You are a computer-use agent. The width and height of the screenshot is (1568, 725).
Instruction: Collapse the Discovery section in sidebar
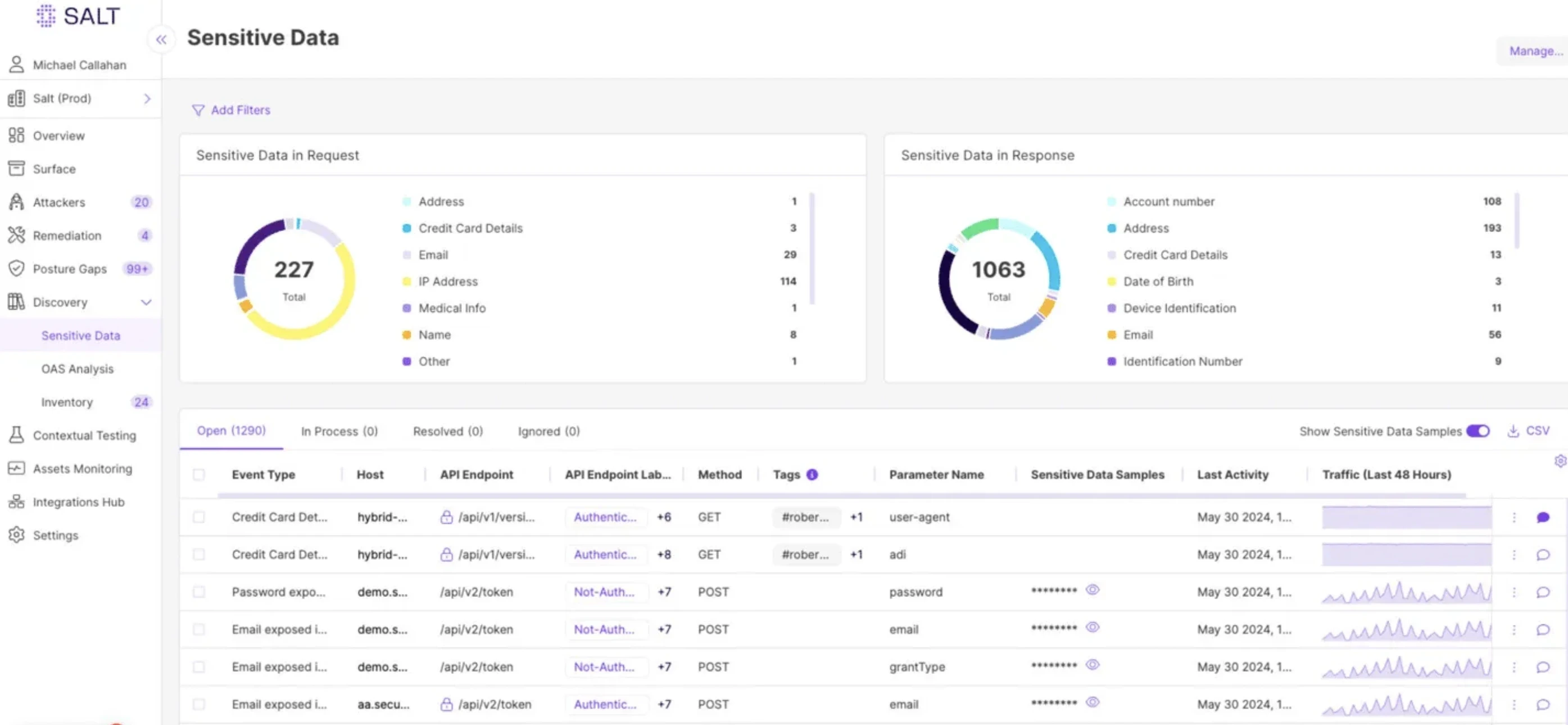146,302
